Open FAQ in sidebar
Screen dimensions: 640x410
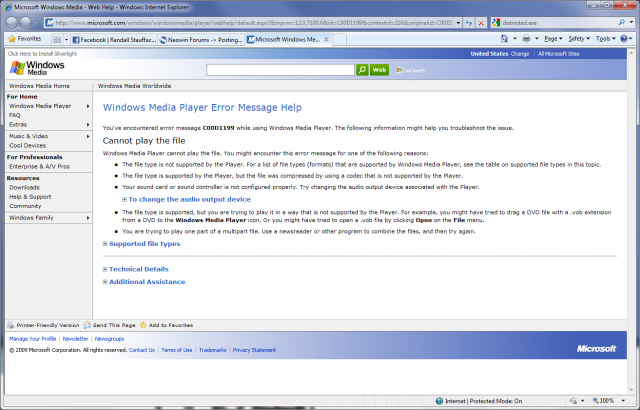pos(15,115)
